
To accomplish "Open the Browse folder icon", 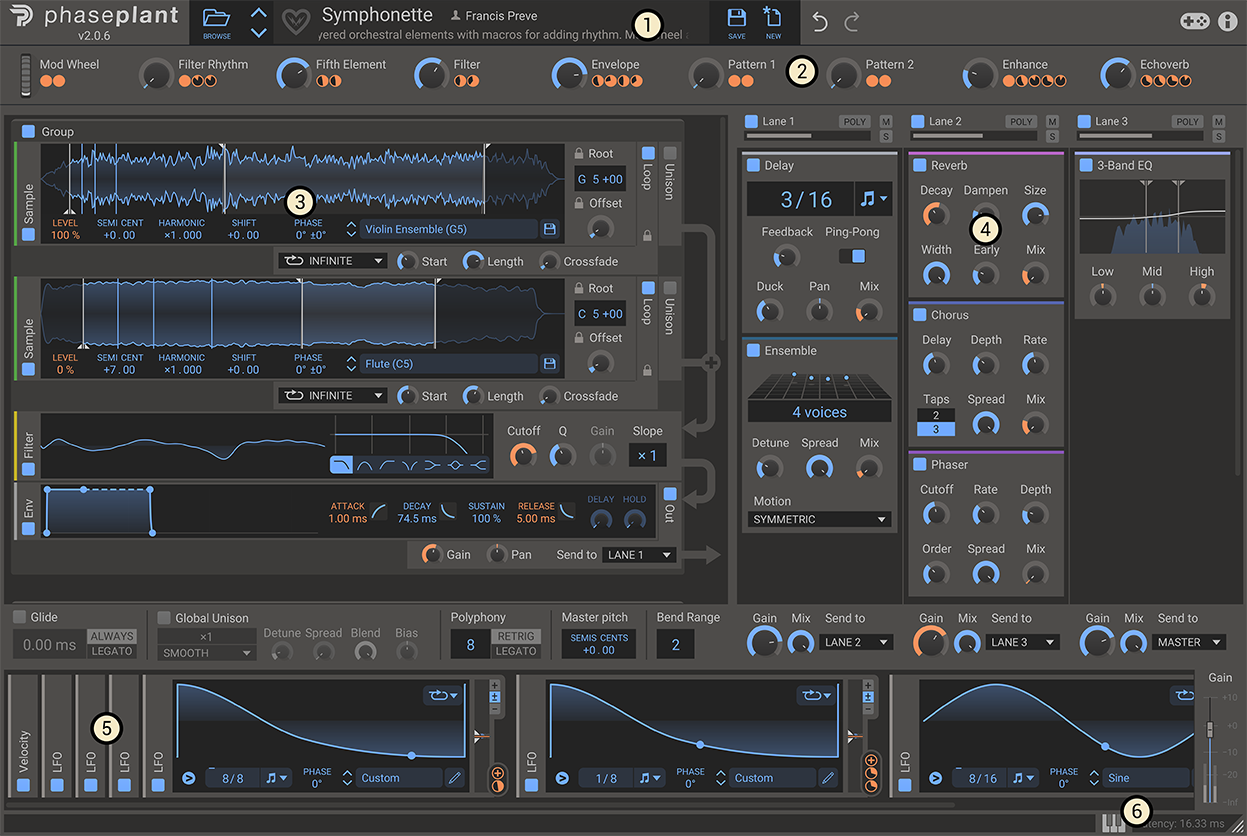I will click(215, 15).
